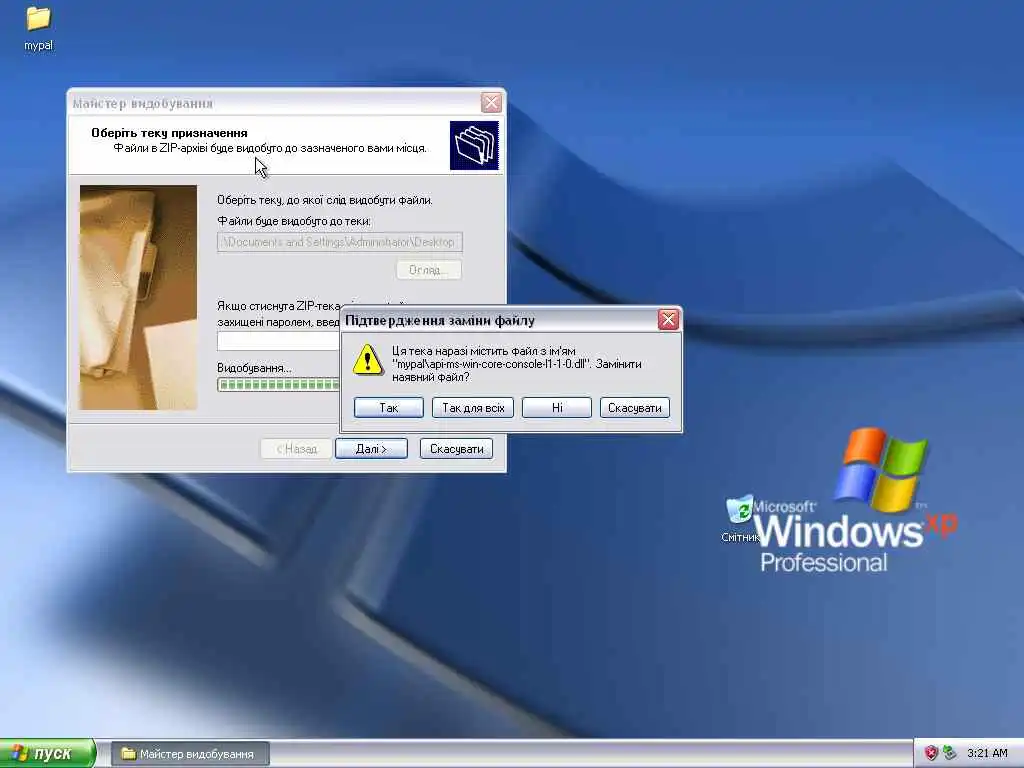
Task: Click Скасувати in the replace confirmation dialog
Action: pyautogui.click(x=635, y=408)
